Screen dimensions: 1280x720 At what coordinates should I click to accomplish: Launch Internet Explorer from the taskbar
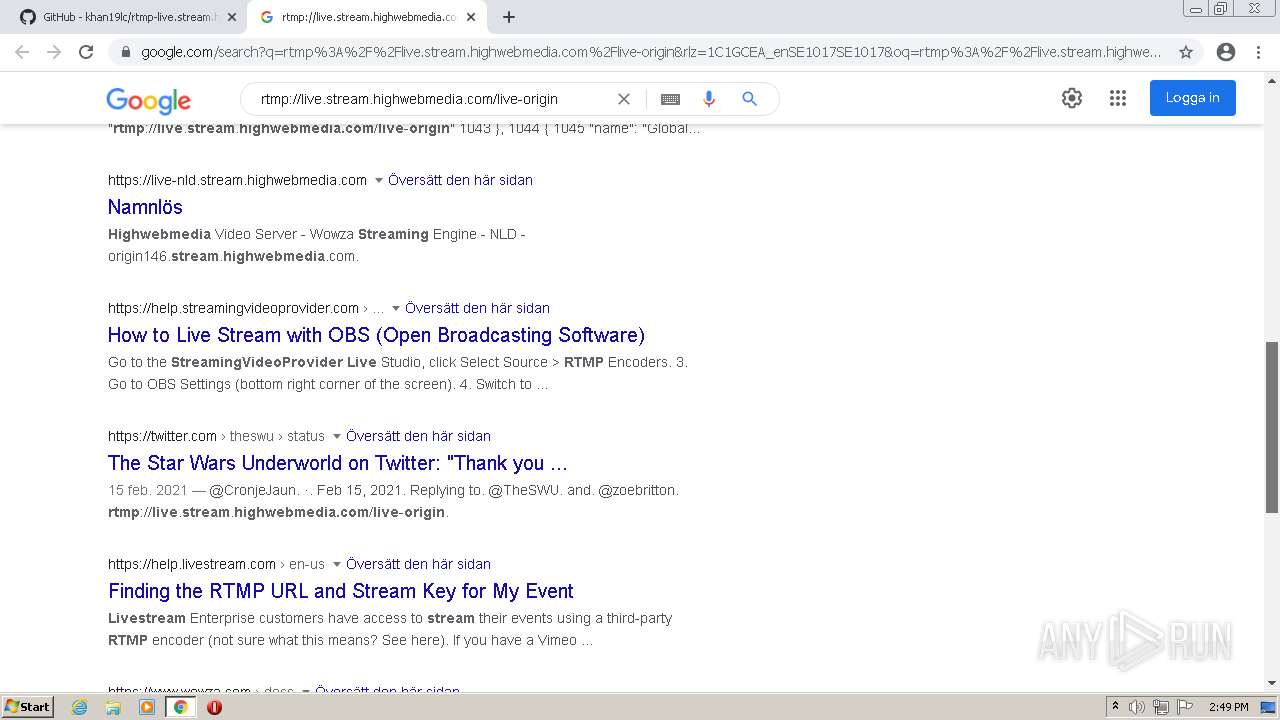(x=80, y=707)
